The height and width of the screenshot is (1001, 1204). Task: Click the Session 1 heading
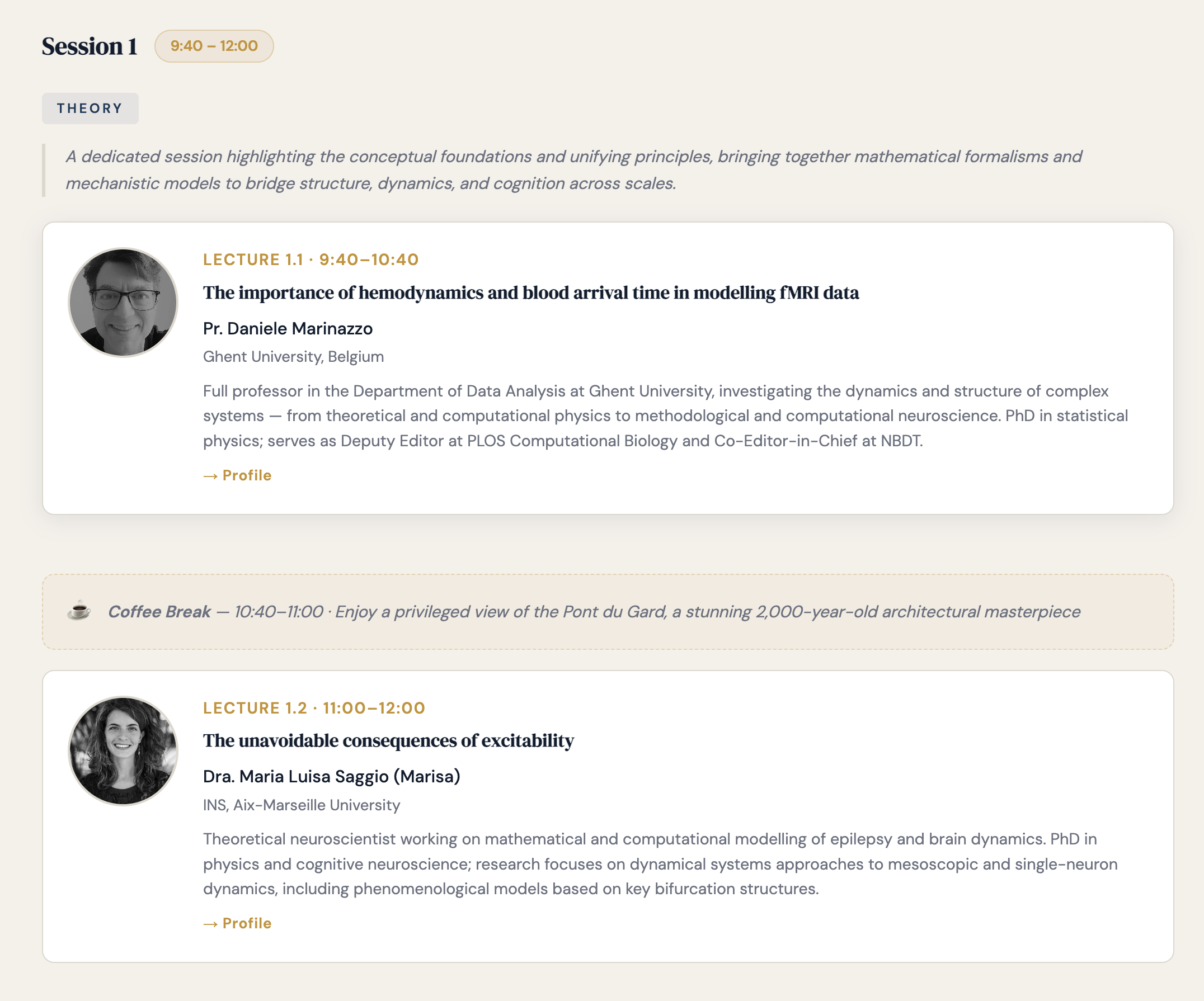pos(90,46)
